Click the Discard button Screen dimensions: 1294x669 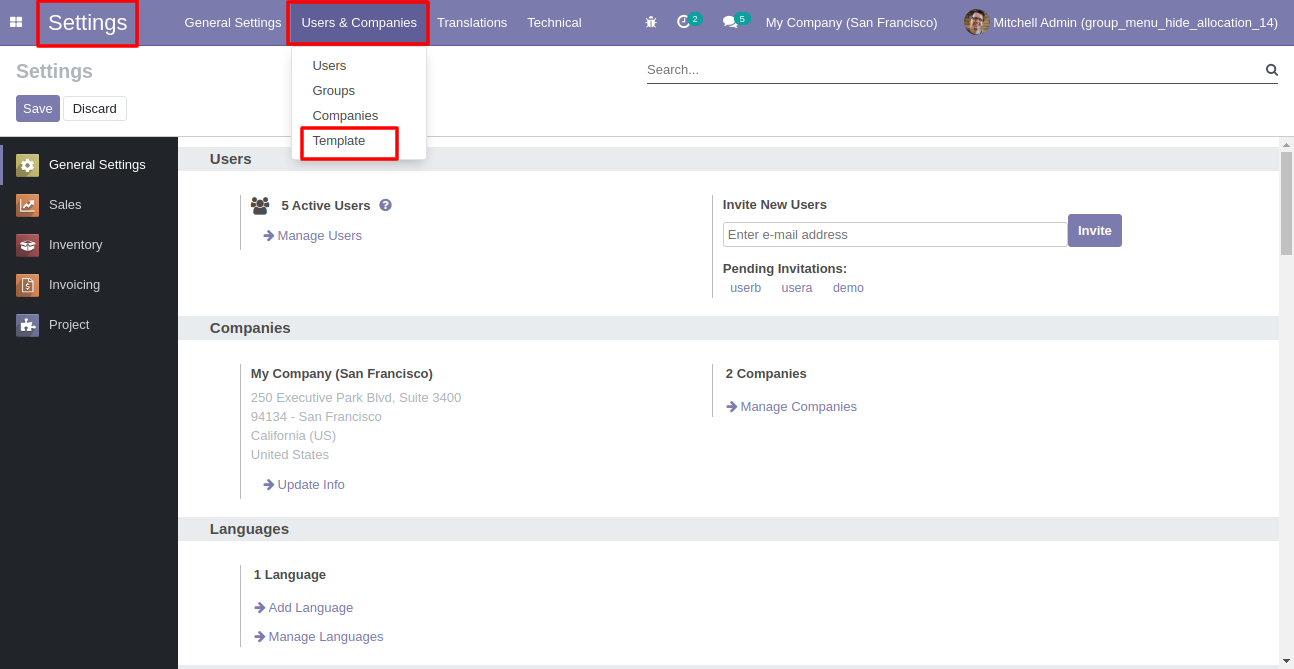95,108
